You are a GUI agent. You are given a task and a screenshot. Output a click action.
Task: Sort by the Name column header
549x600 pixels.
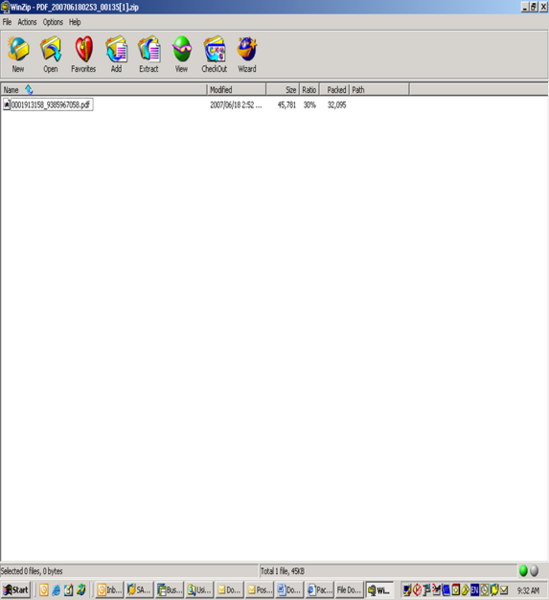point(104,90)
